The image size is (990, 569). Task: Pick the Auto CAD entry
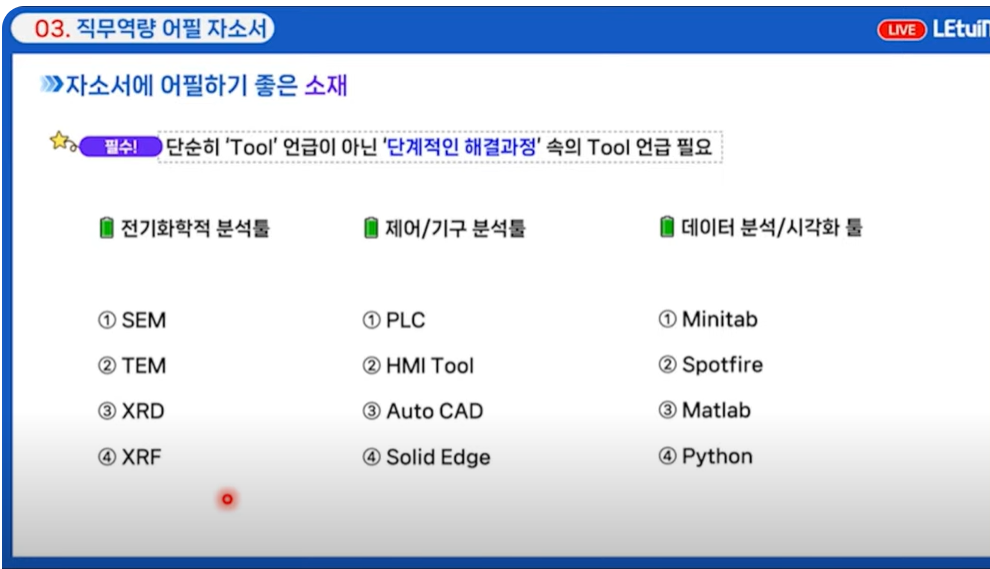[x=434, y=411]
